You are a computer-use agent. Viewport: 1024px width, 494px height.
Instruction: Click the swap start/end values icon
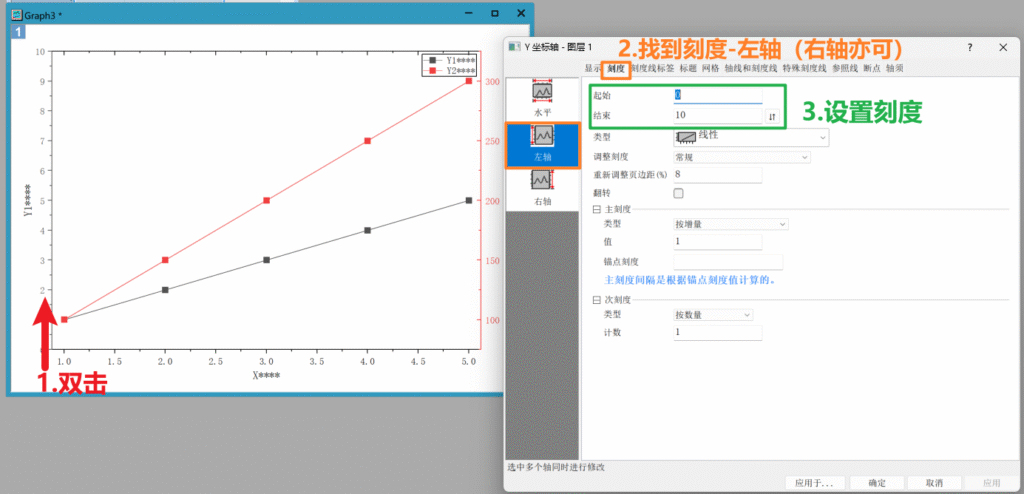coord(772,117)
